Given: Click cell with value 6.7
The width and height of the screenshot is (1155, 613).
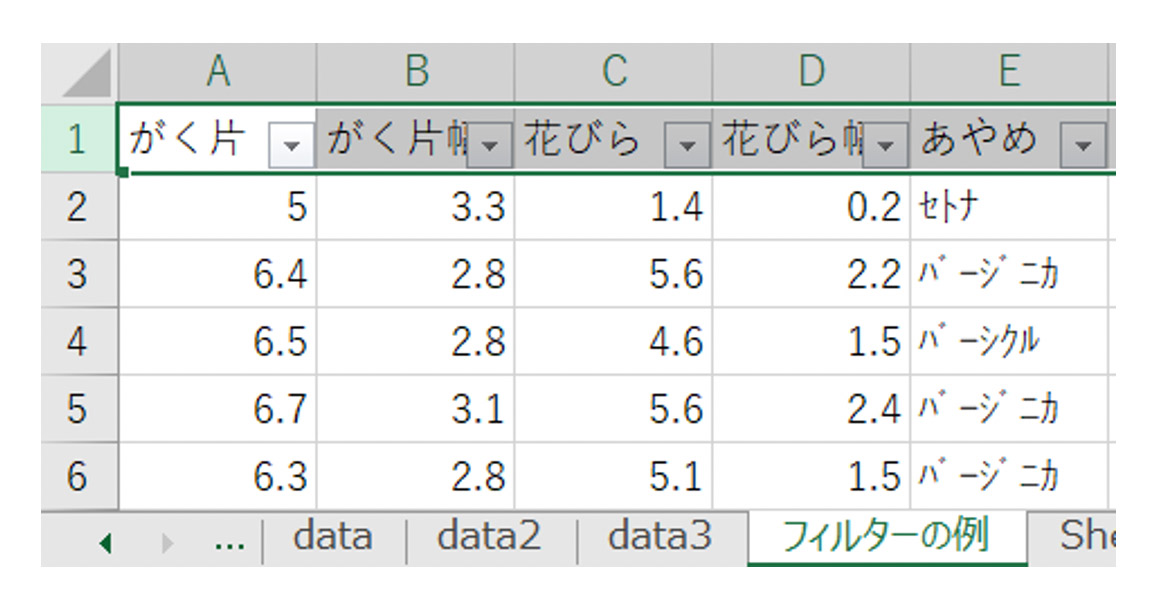Looking at the screenshot, I should coord(217,409).
